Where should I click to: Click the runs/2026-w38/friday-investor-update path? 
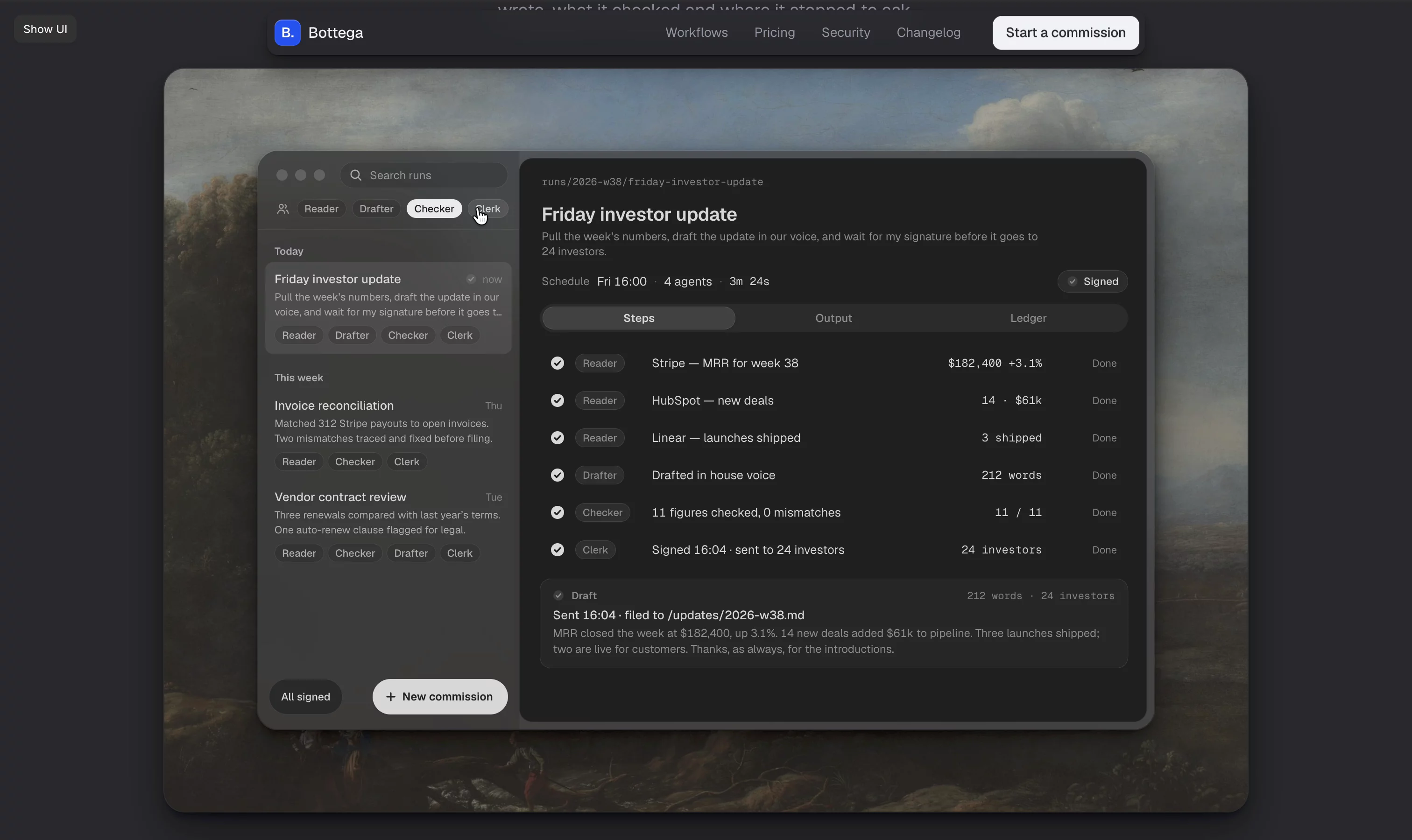652,182
